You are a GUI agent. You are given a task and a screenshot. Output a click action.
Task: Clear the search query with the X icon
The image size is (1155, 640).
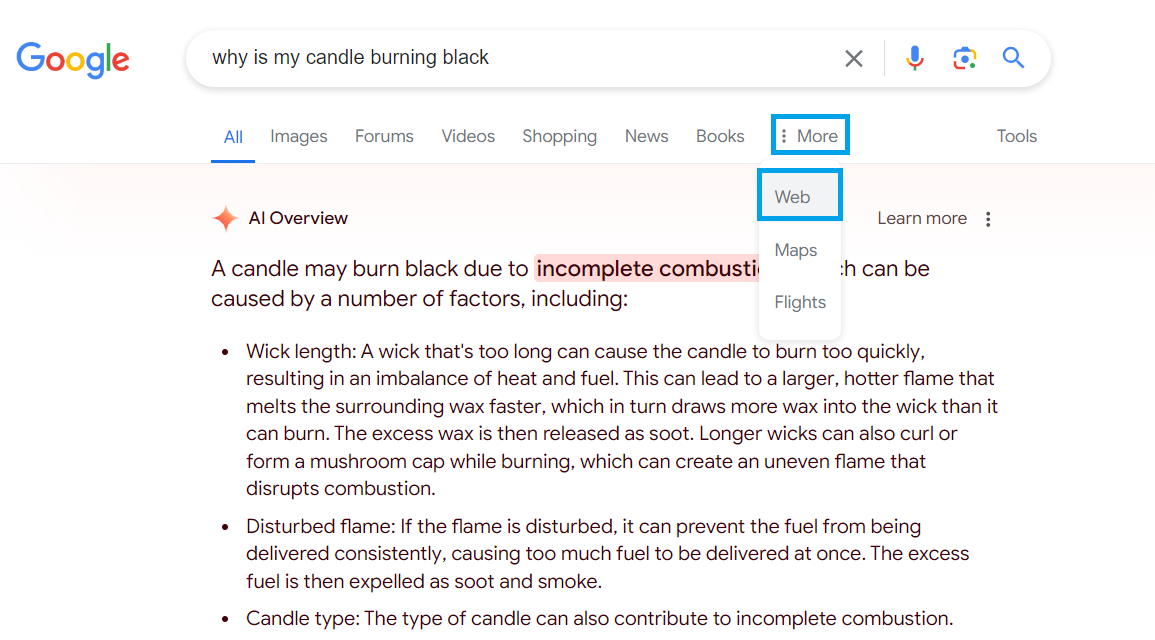click(853, 58)
